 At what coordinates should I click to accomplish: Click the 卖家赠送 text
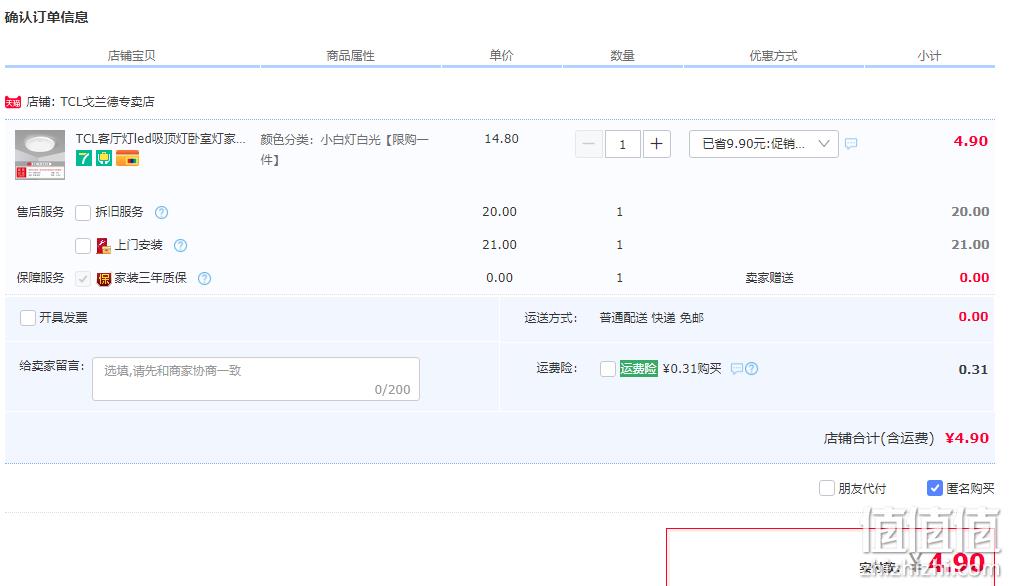tap(769, 278)
